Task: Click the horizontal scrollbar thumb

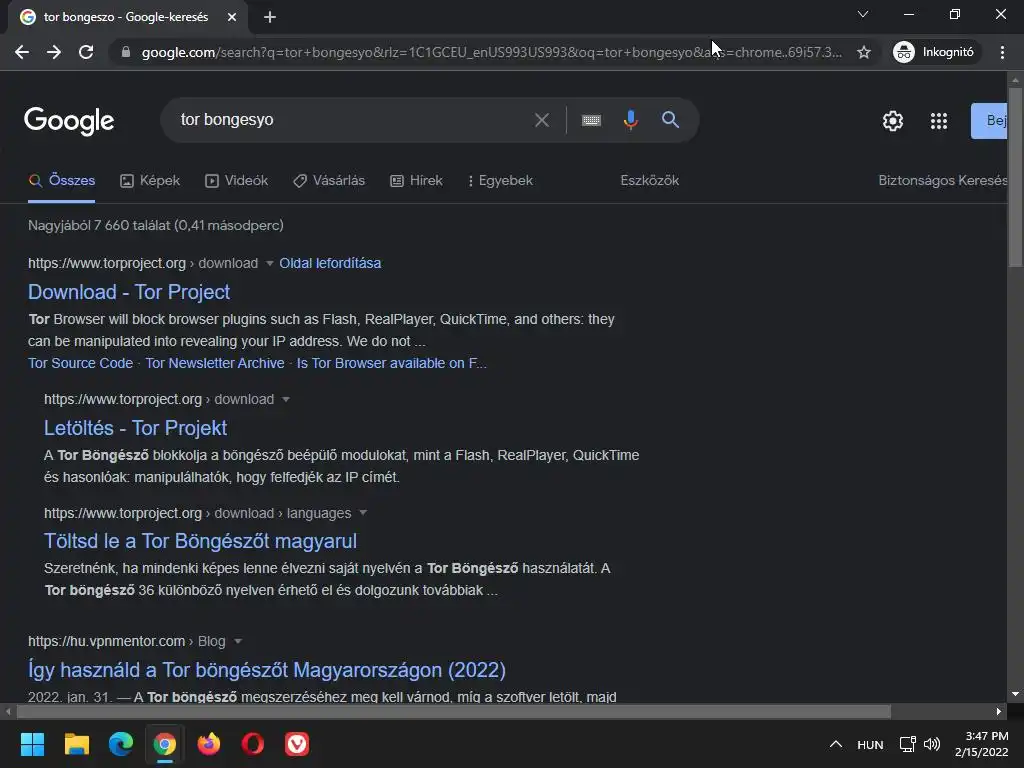Action: 453,712
